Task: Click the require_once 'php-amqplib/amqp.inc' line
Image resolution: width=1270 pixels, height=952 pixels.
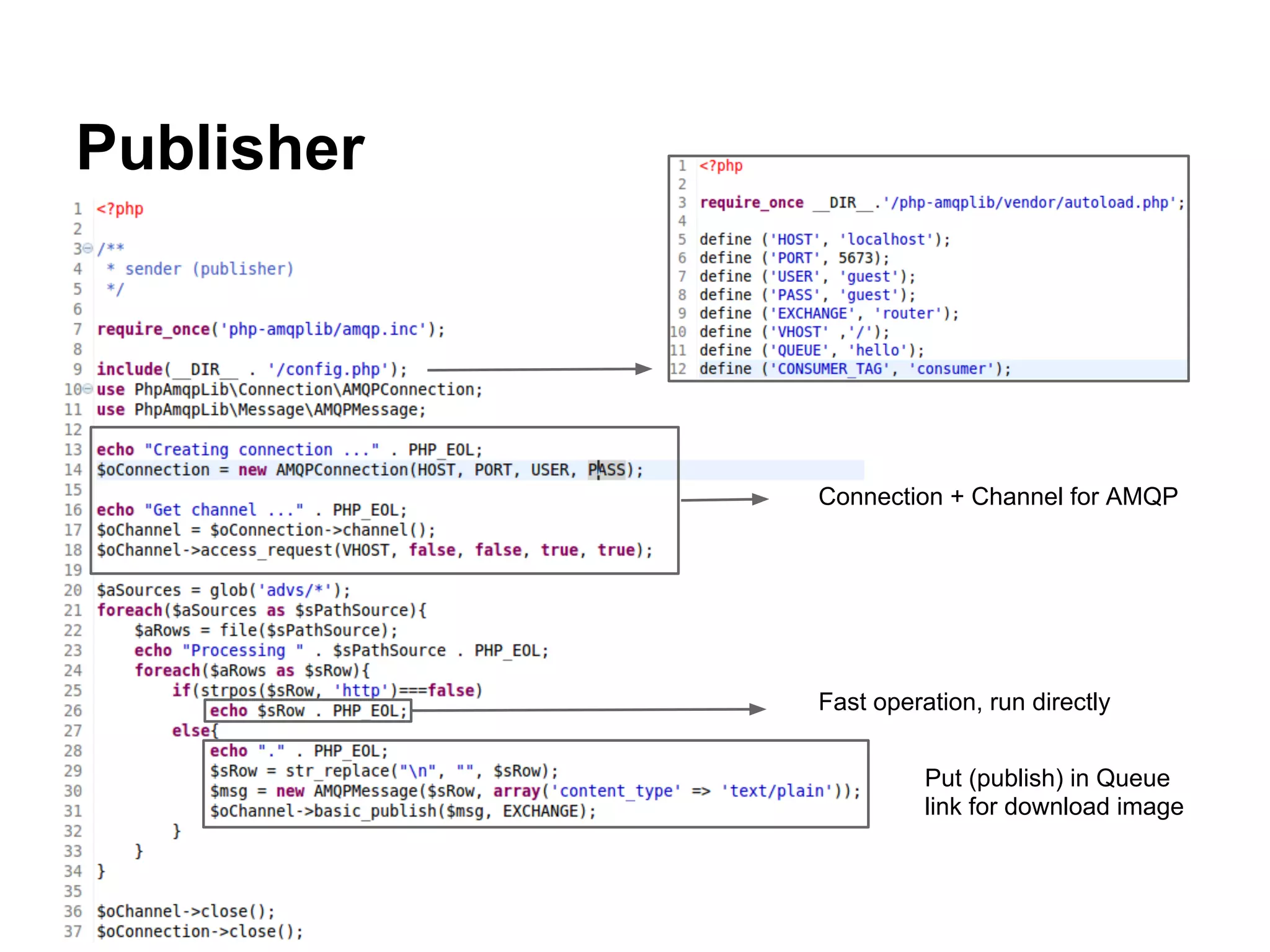Action: 270,329
